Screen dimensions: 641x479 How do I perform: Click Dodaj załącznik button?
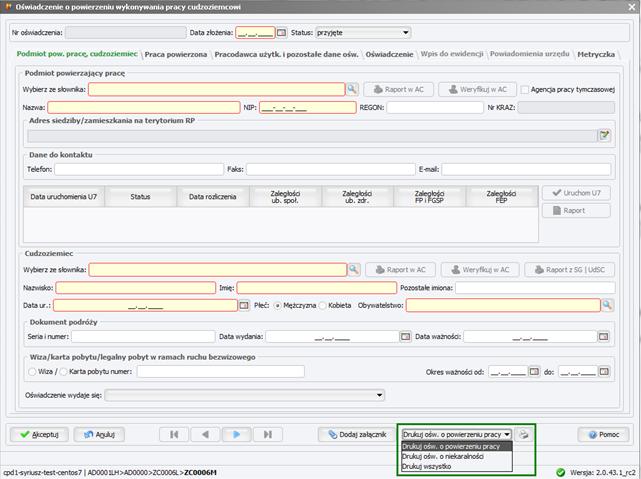(357, 434)
